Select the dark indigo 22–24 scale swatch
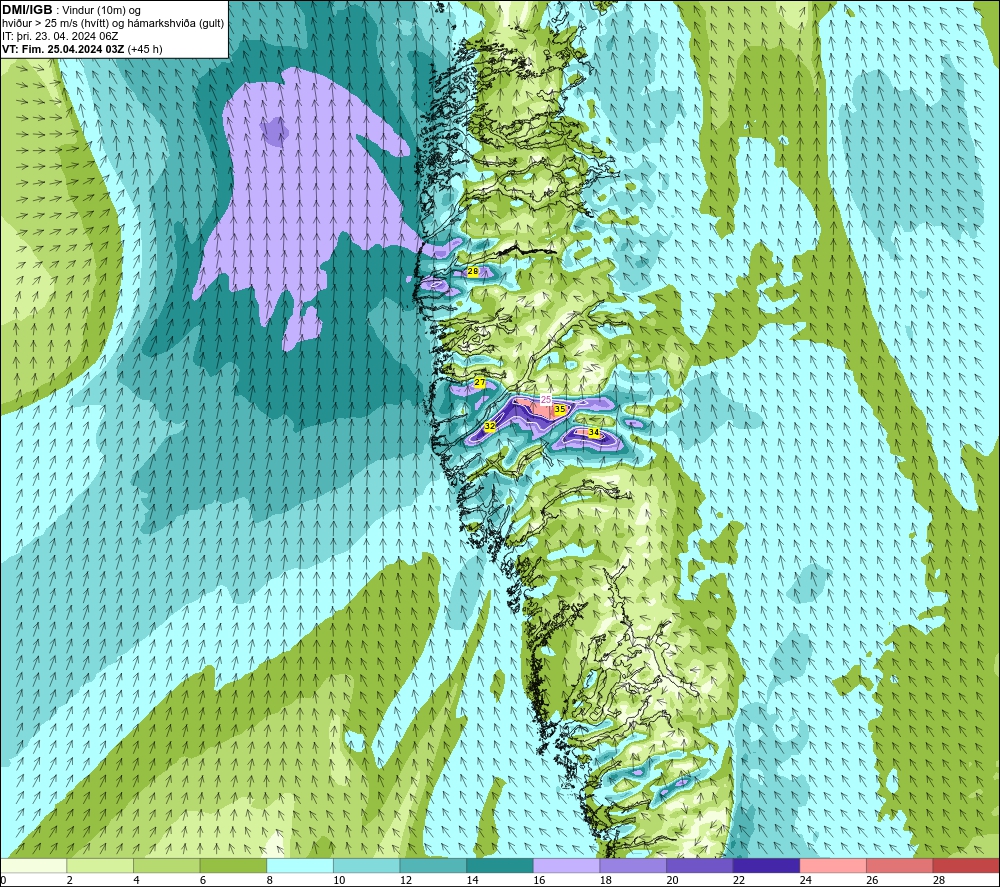Screen dimensions: 1000x887 [767, 865]
